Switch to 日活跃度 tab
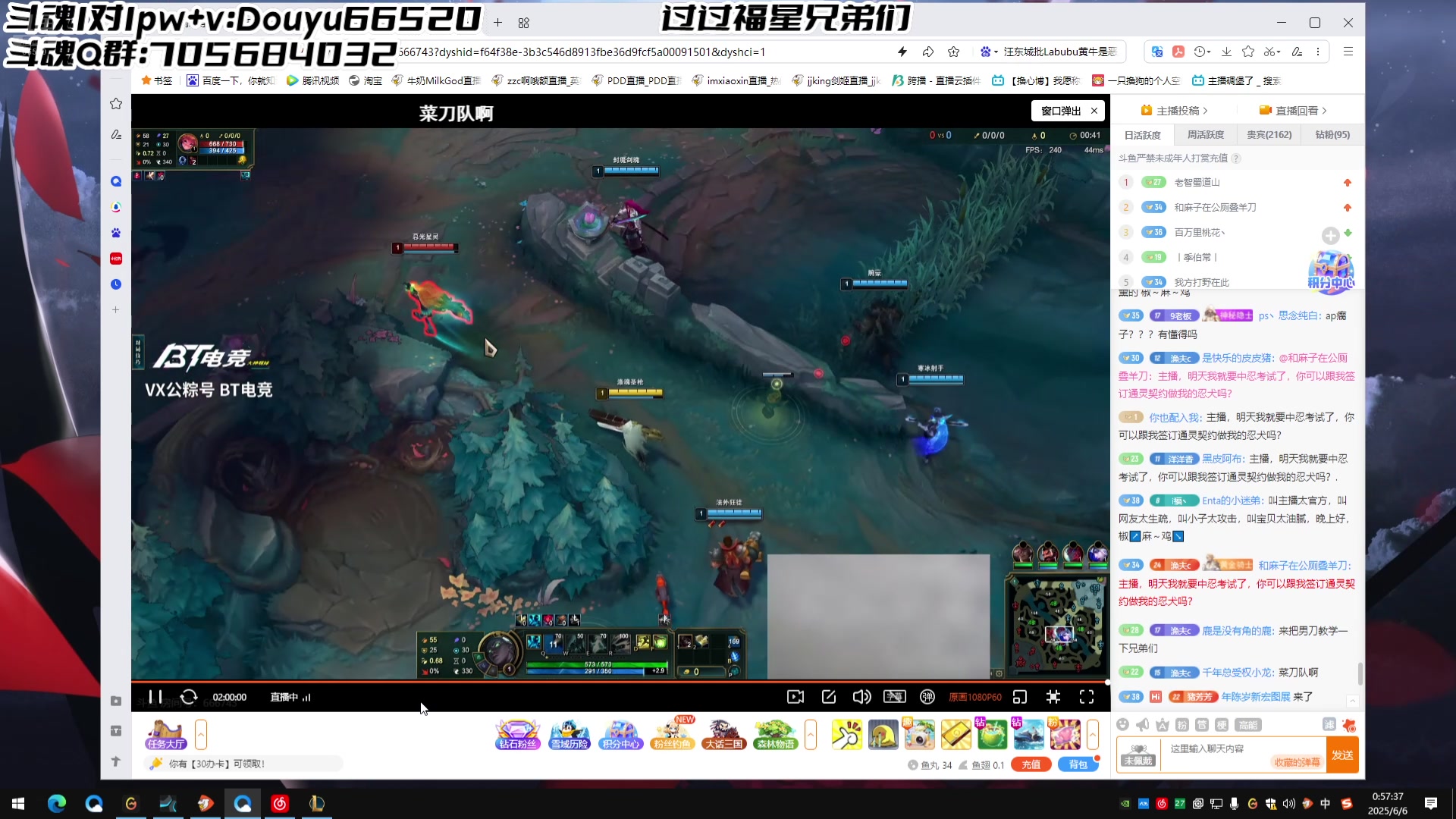This screenshot has width=1456, height=819. [1143, 135]
